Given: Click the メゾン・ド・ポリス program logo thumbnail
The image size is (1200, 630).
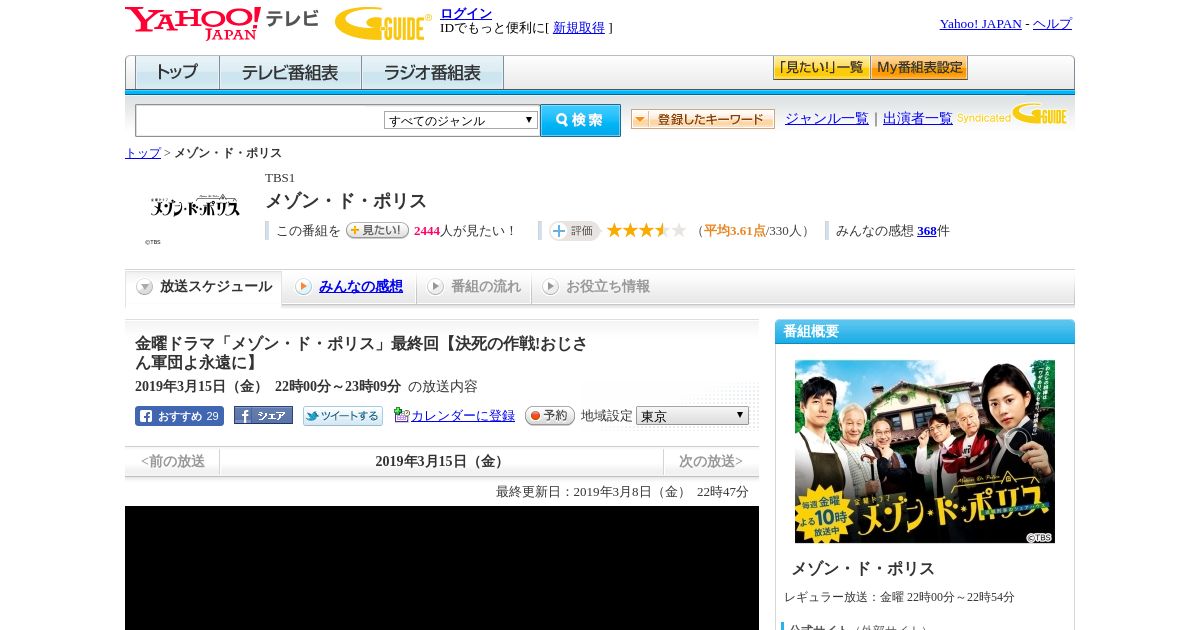Looking at the screenshot, I should [195, 207].
